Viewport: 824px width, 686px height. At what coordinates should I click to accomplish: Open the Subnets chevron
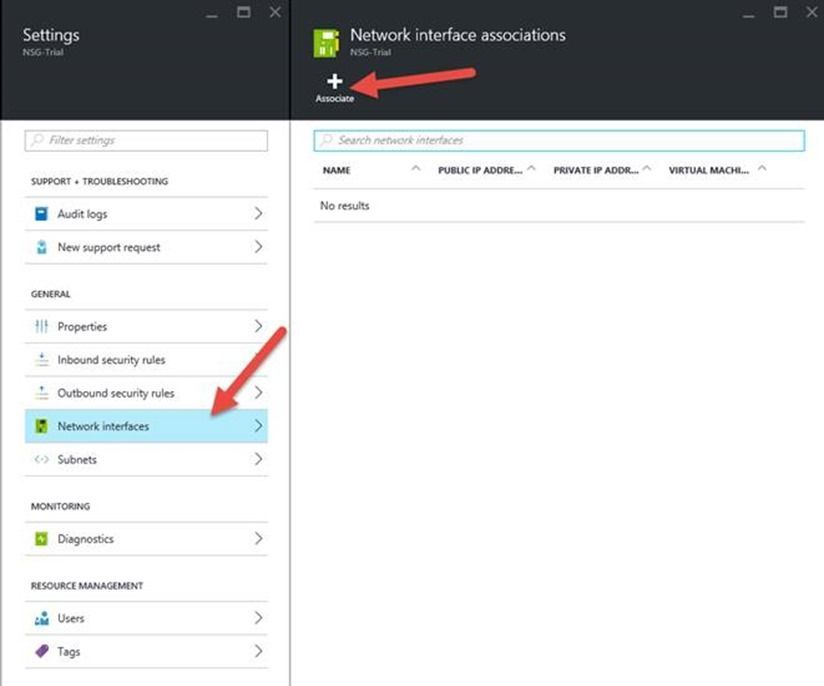[x=258, y=459]
